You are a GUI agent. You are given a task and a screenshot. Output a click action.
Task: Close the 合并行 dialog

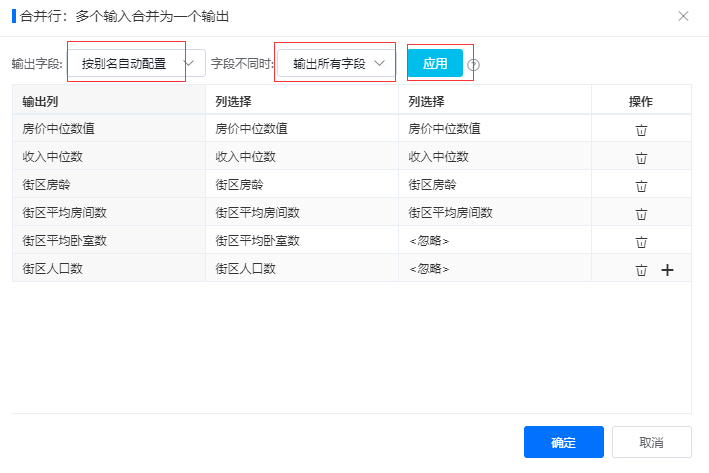click(x=683, y=16)
